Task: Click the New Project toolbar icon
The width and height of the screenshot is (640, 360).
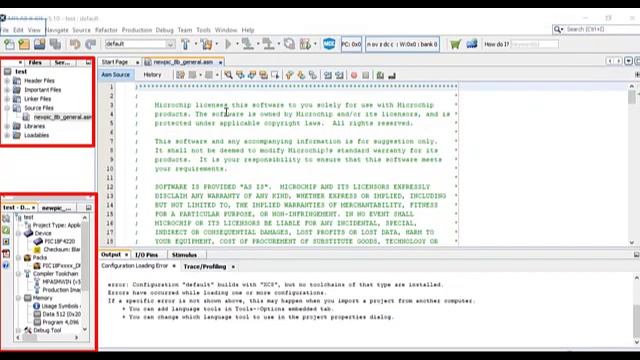Action: point(24,44)
